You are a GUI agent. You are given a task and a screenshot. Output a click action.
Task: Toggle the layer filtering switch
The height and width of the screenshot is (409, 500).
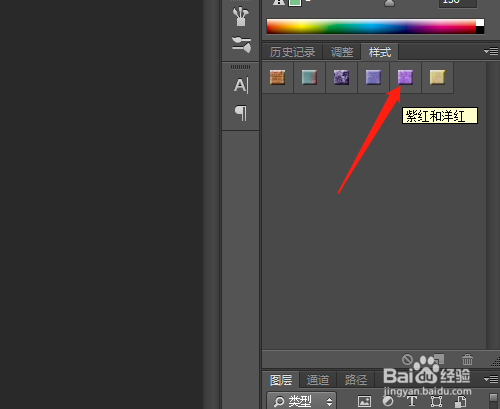click(493, 400)
